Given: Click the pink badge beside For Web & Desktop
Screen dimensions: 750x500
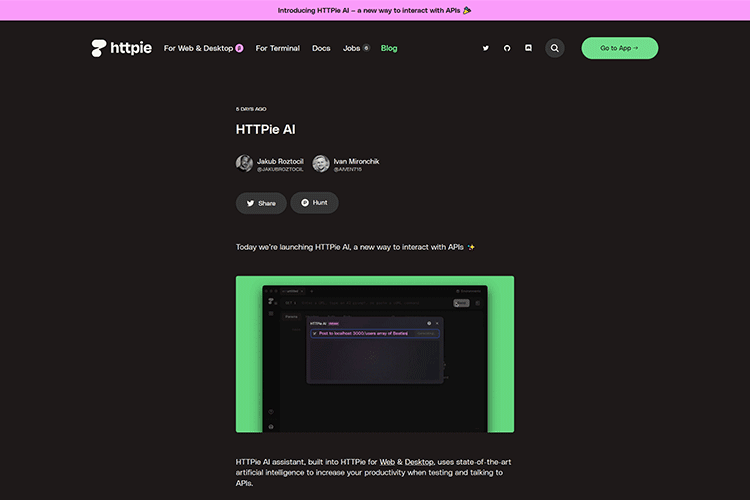Looking at the screenshot, I should pos(239,48).
